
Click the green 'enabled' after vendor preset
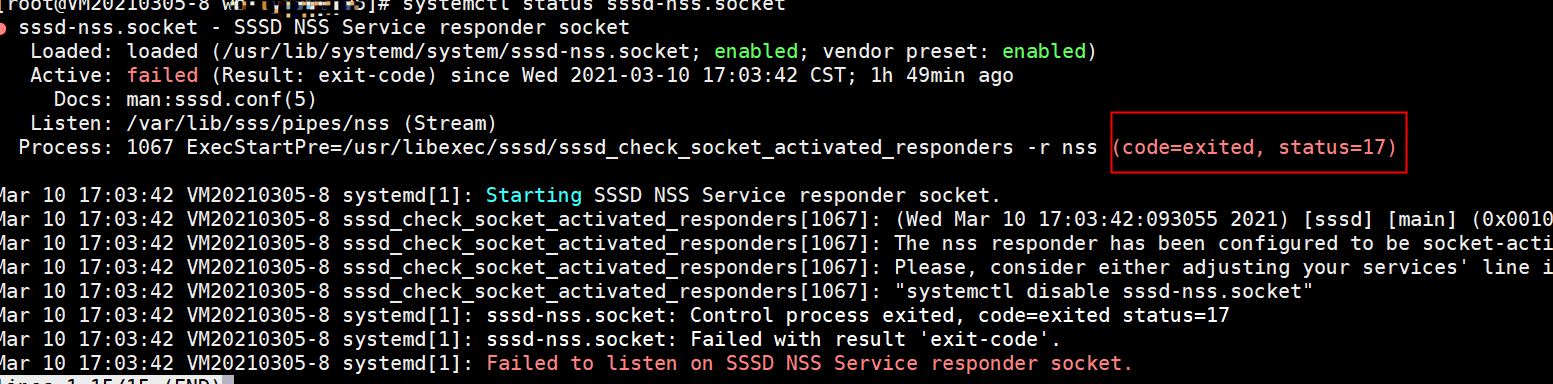[x=1044, y=52]
